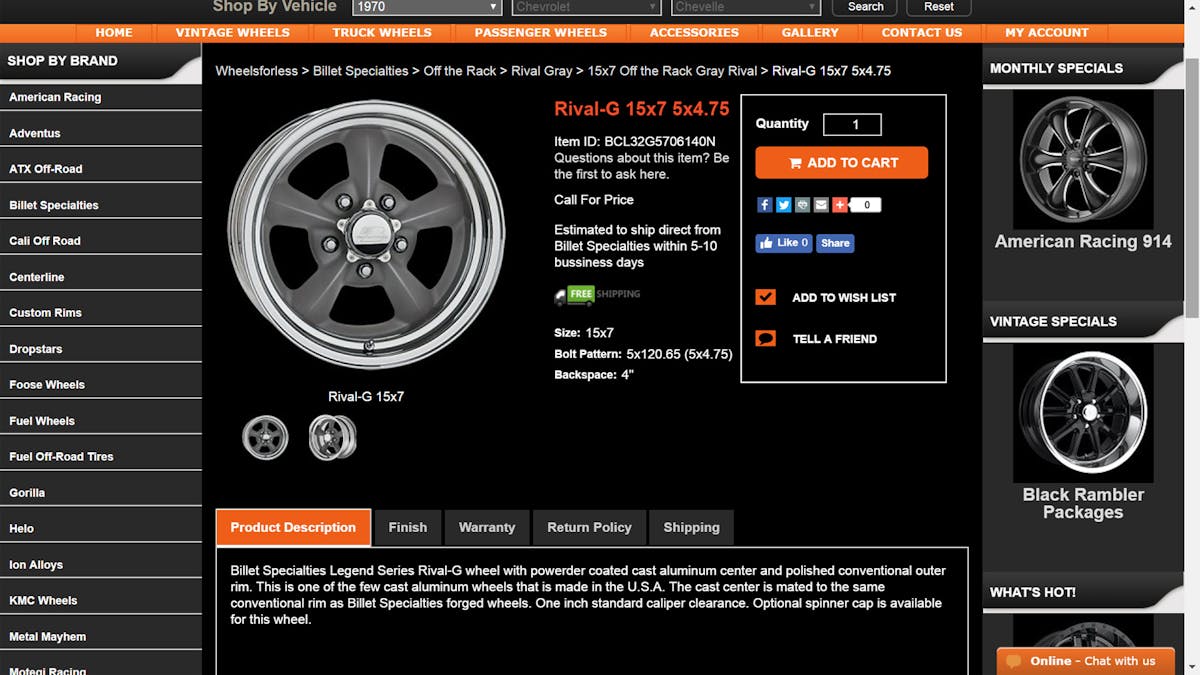This screenshot has height=675, width=1200.
Task: Click the Tell a Friend speech bubble icon
Action: pos(766,339)
